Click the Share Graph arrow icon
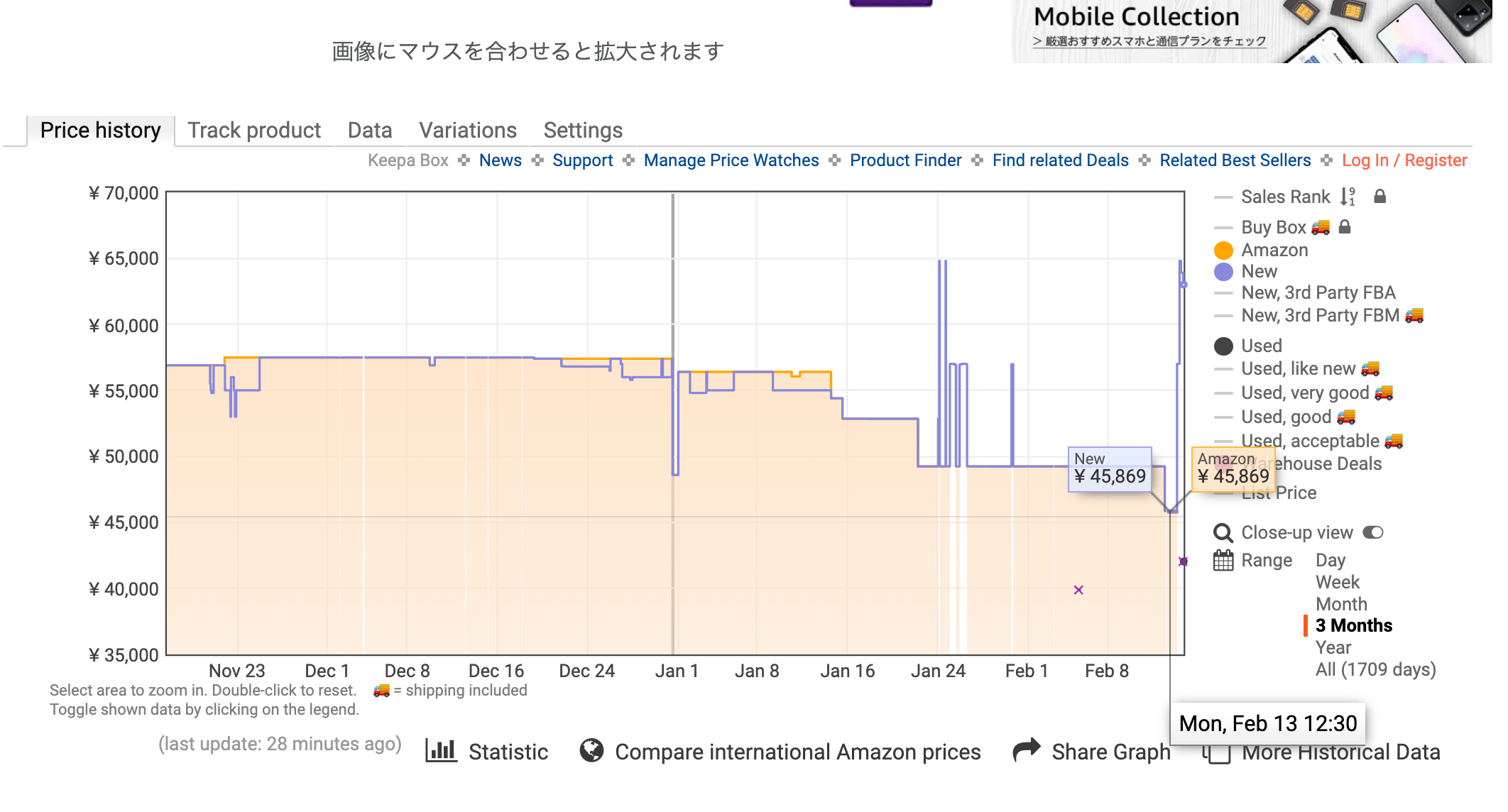 click(1026, 750)
